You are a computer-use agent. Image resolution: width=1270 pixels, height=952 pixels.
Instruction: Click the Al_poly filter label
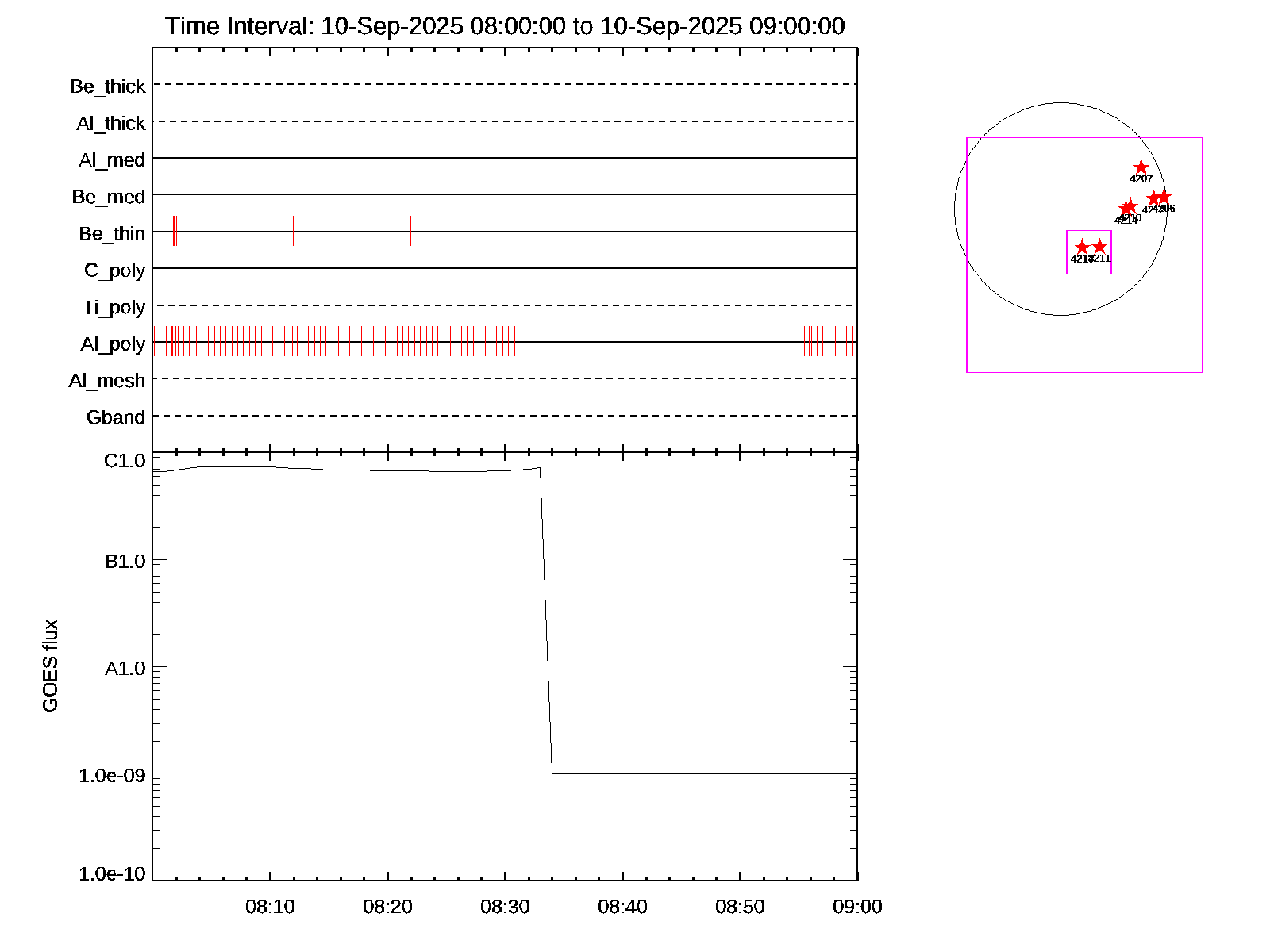(113, 344)
